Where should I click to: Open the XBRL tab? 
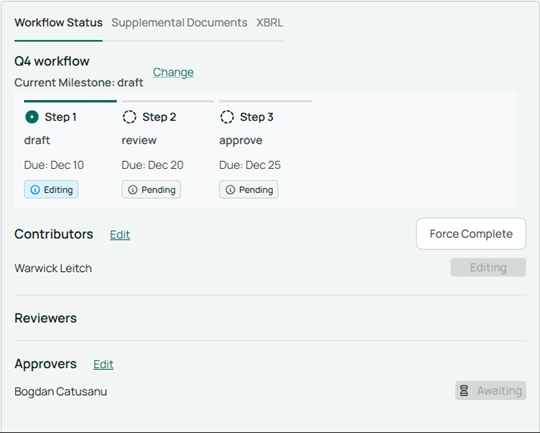coord(269,23)
